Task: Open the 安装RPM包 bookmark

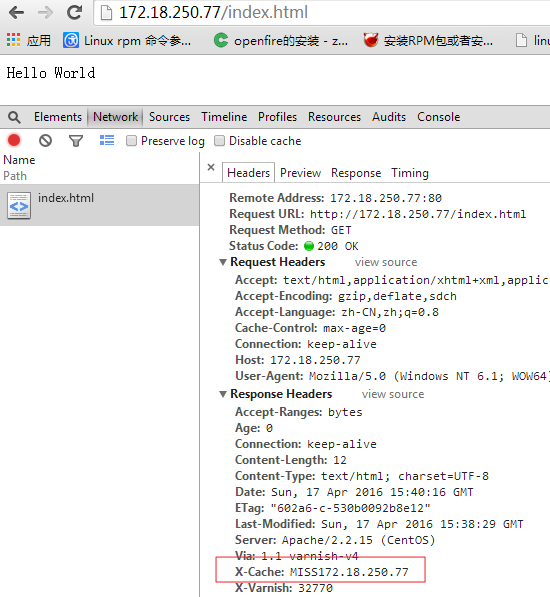Action: pyautogui.click(x=428, y=40)
